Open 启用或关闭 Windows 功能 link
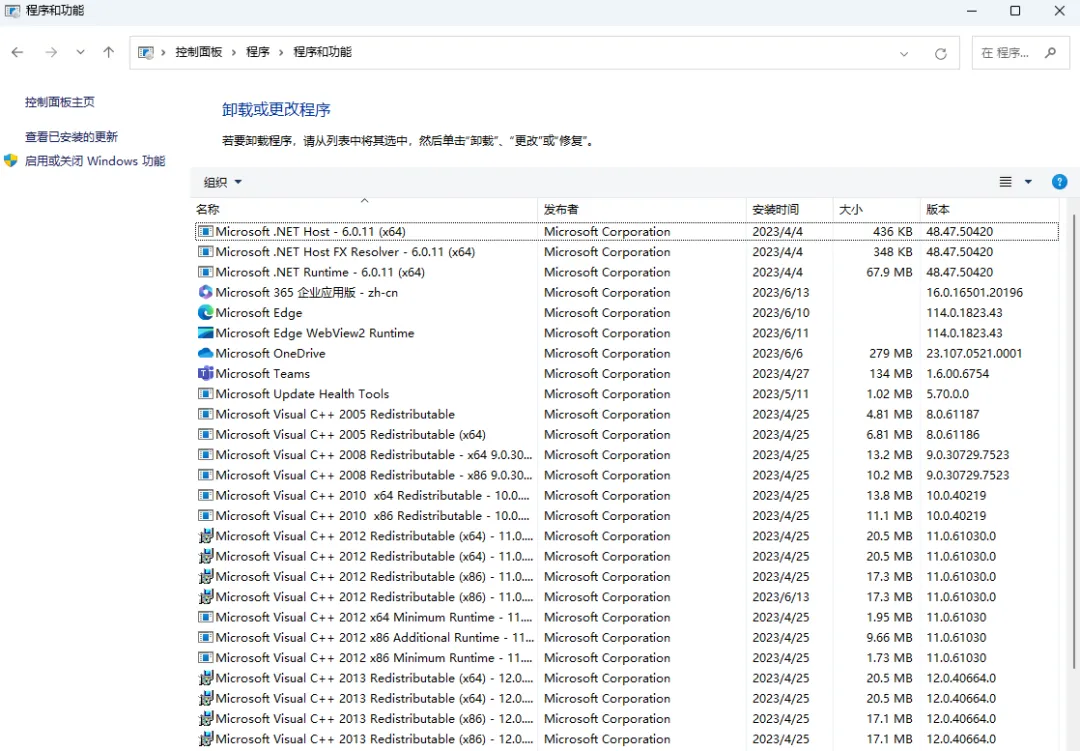Viewport: 1080px width, 751px height. pos(95,161)
